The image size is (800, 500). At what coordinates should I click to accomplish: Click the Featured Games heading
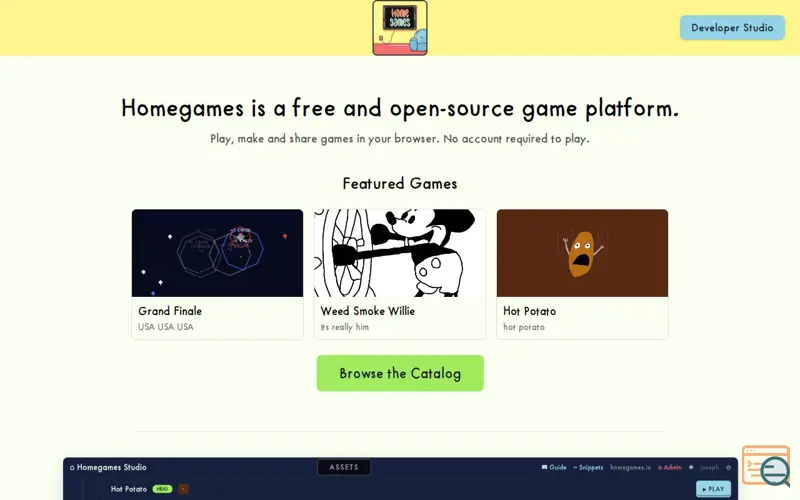pyautogui.click(x=400, y=184)
